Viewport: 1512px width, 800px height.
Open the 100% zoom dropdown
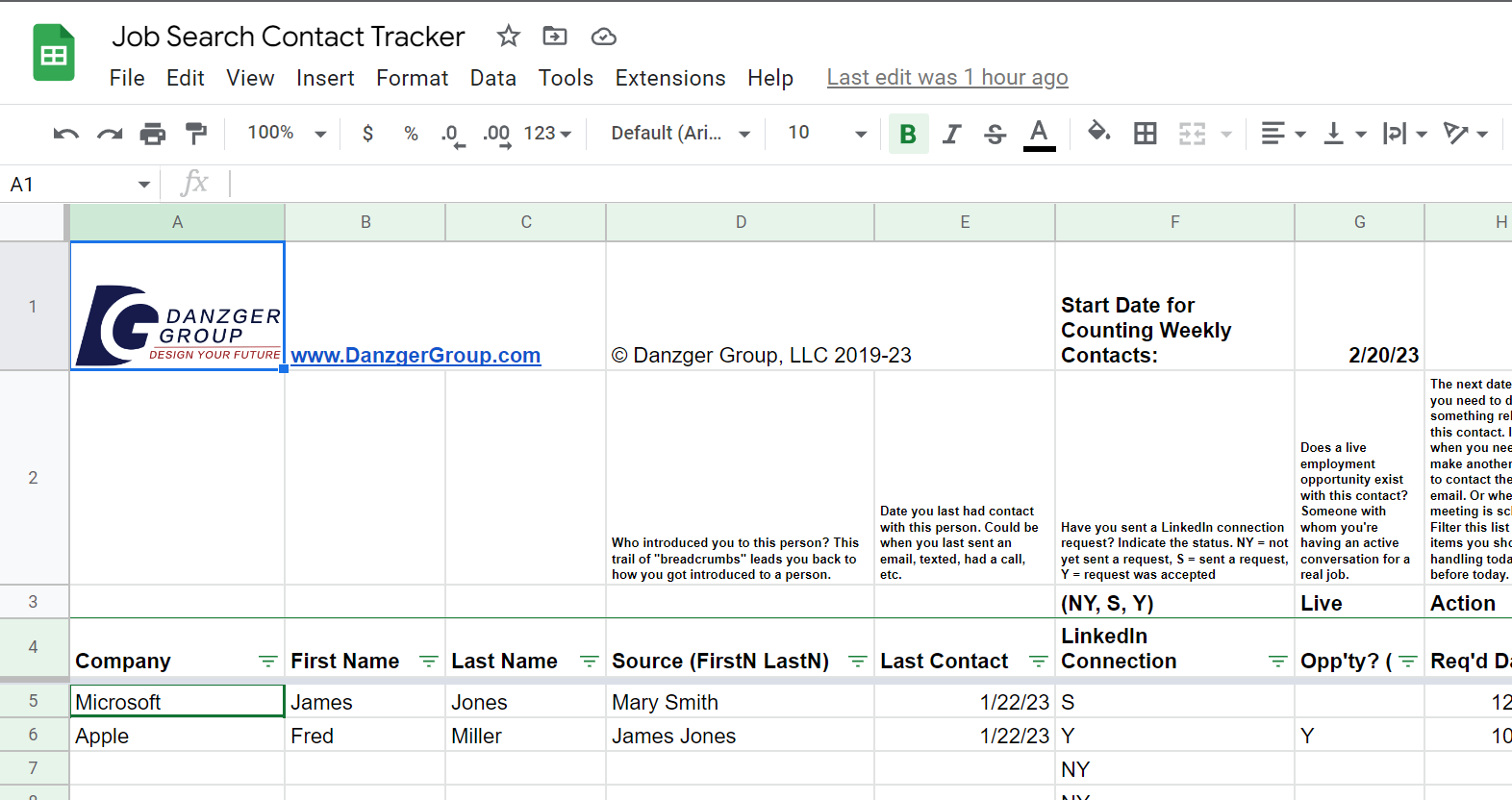click(287, 134)
